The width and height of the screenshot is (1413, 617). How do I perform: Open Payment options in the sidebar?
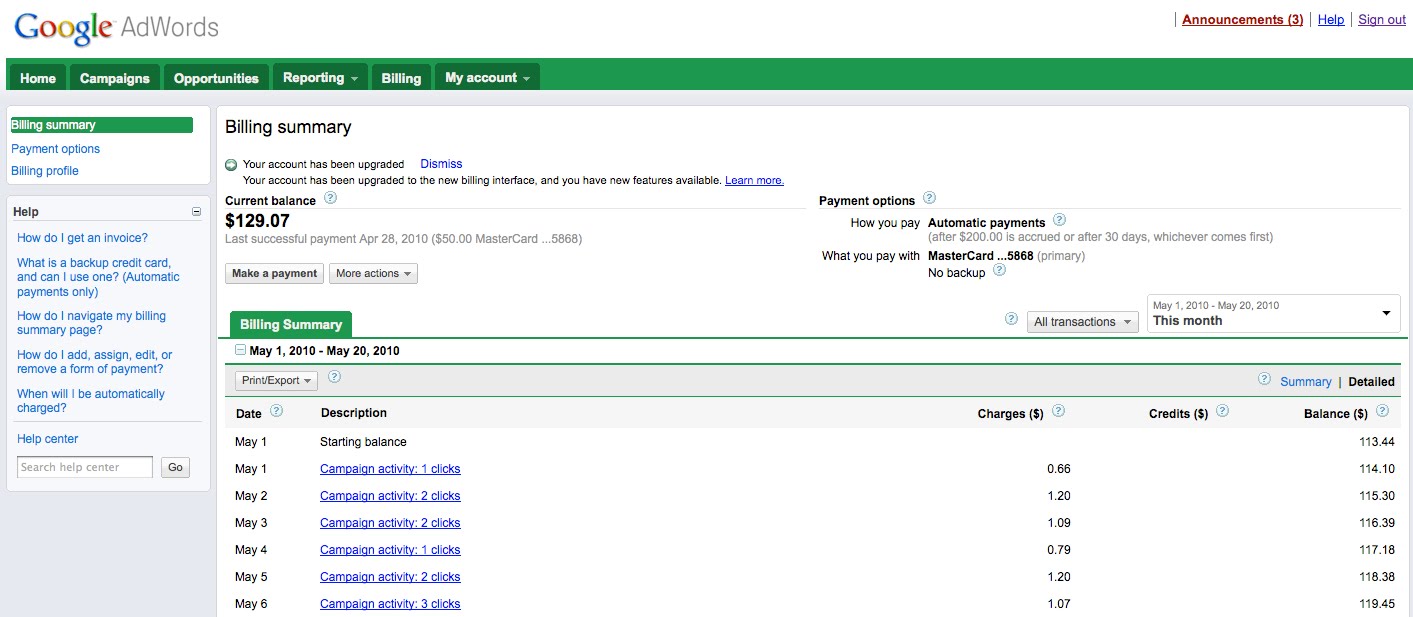56,149
